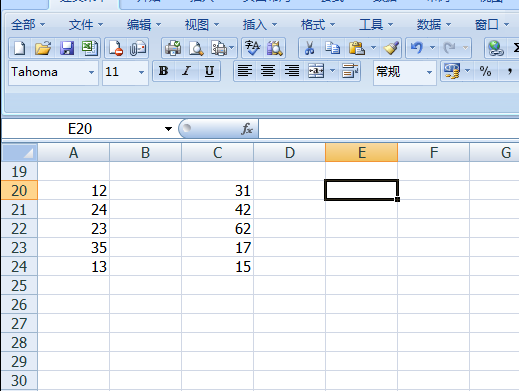Open the 数据 menu
The image size is (519, 391).
click(434, 24)
